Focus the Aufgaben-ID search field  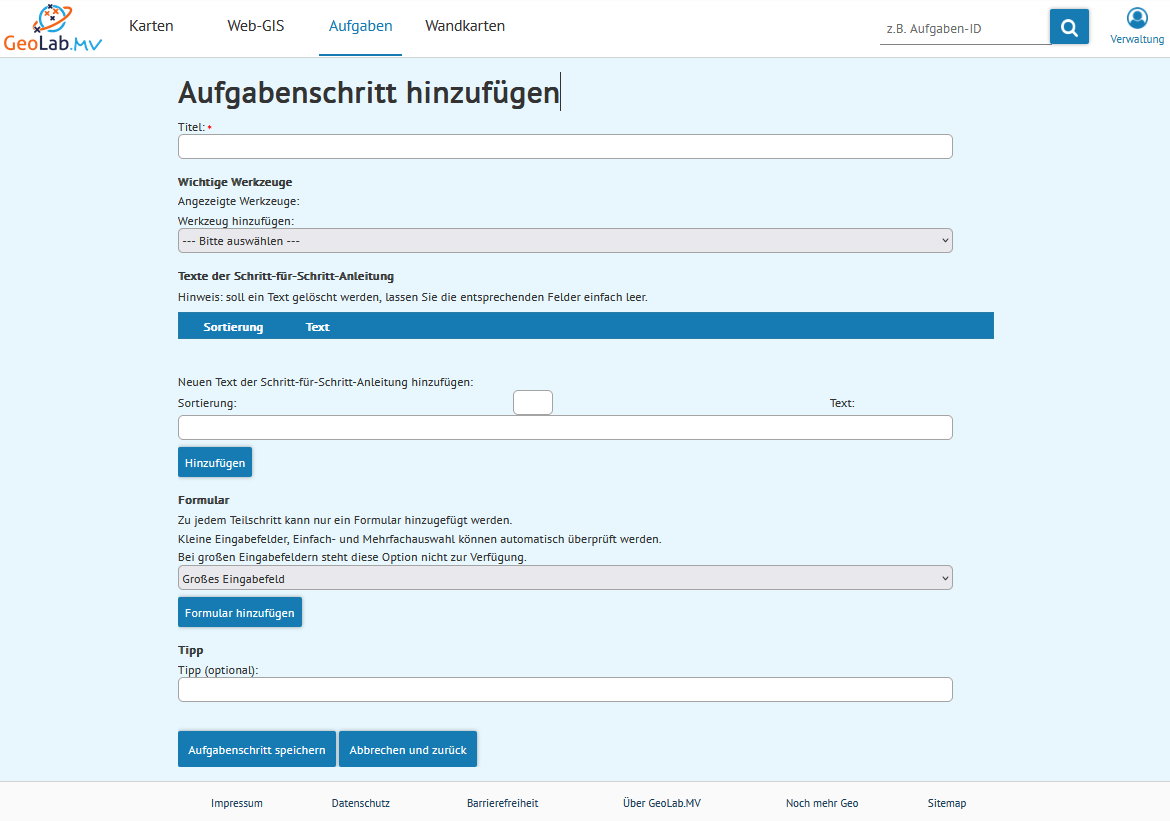pyautogui.click(x=963, y=29)
